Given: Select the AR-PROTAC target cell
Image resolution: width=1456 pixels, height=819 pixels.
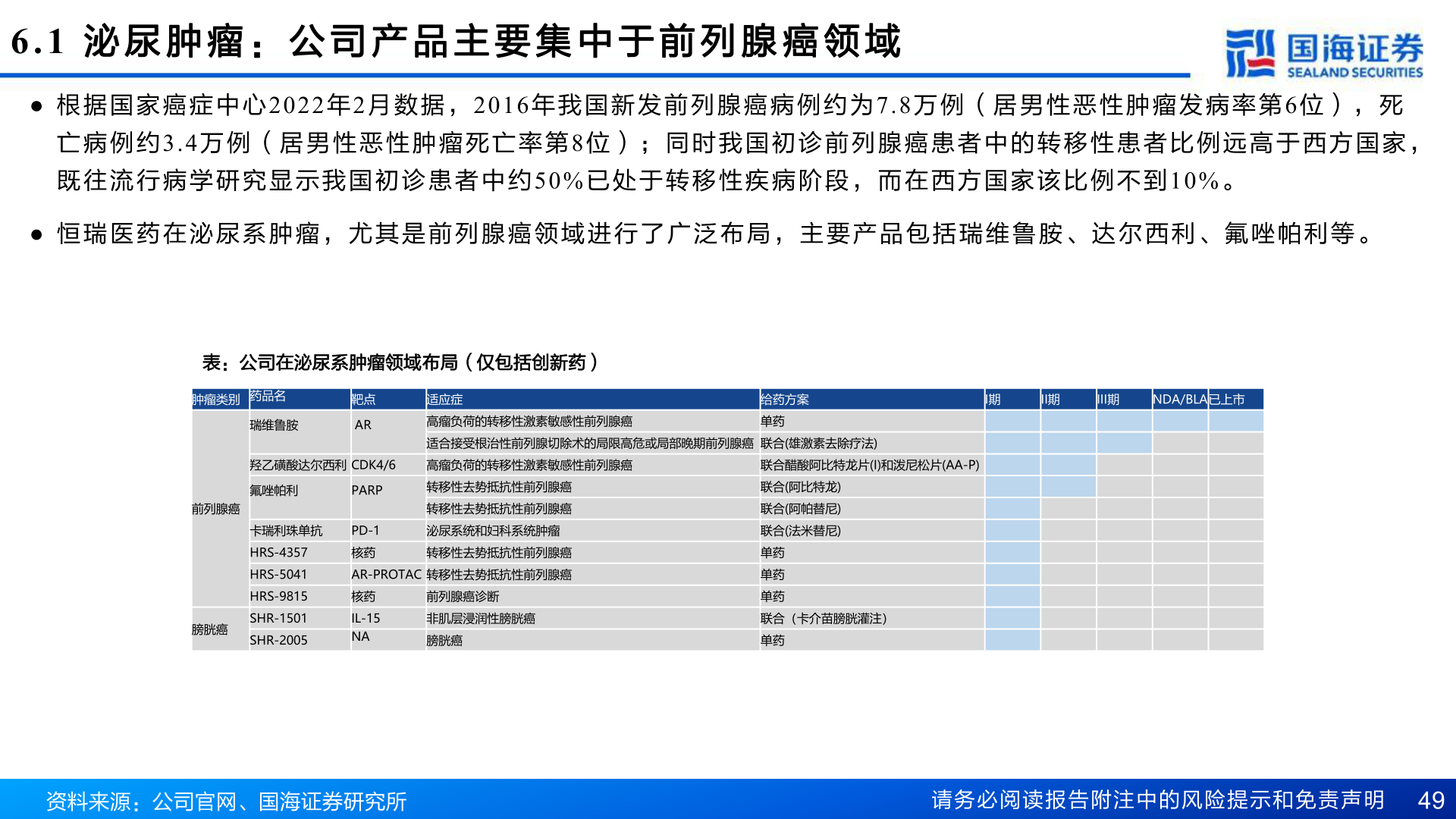Looking at the screenshot, I should [x=387, y=575].
